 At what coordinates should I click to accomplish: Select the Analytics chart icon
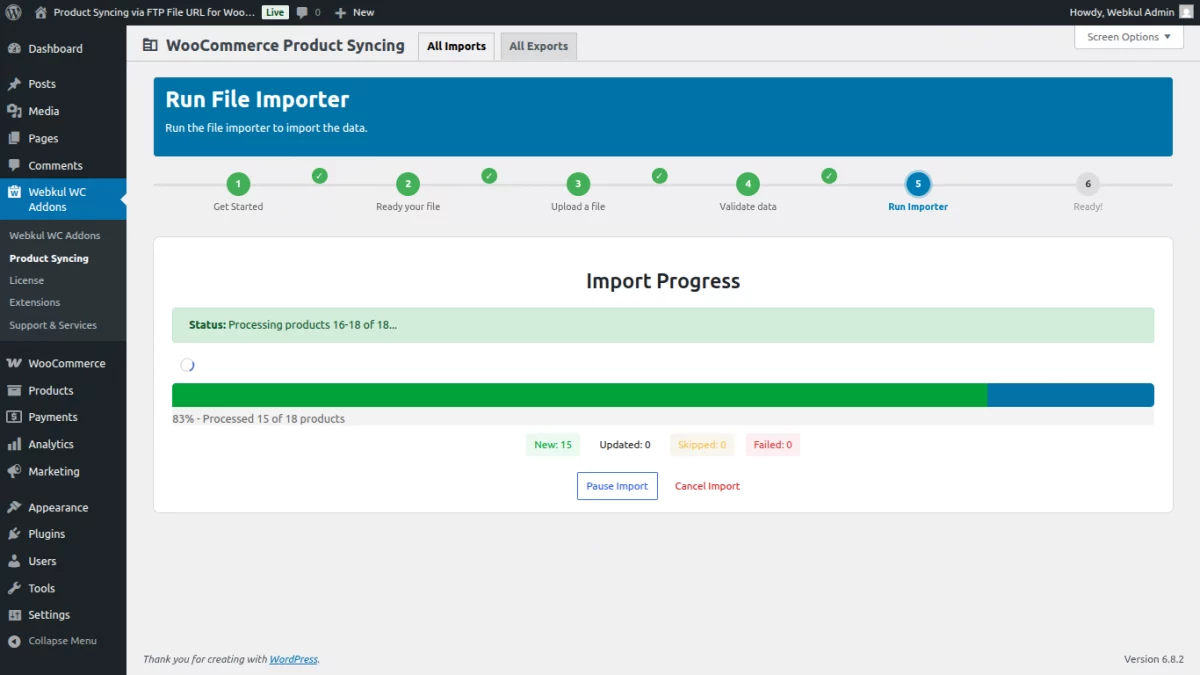(x=14, y=444)
